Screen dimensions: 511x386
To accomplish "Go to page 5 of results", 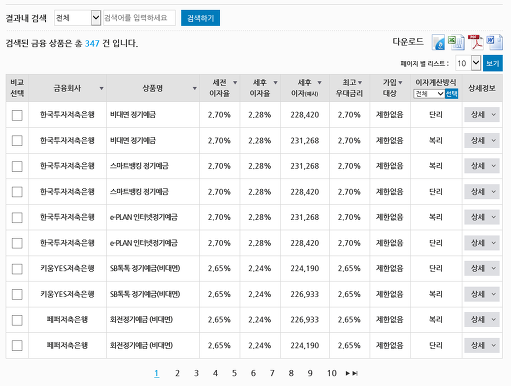I will (234, 373).
